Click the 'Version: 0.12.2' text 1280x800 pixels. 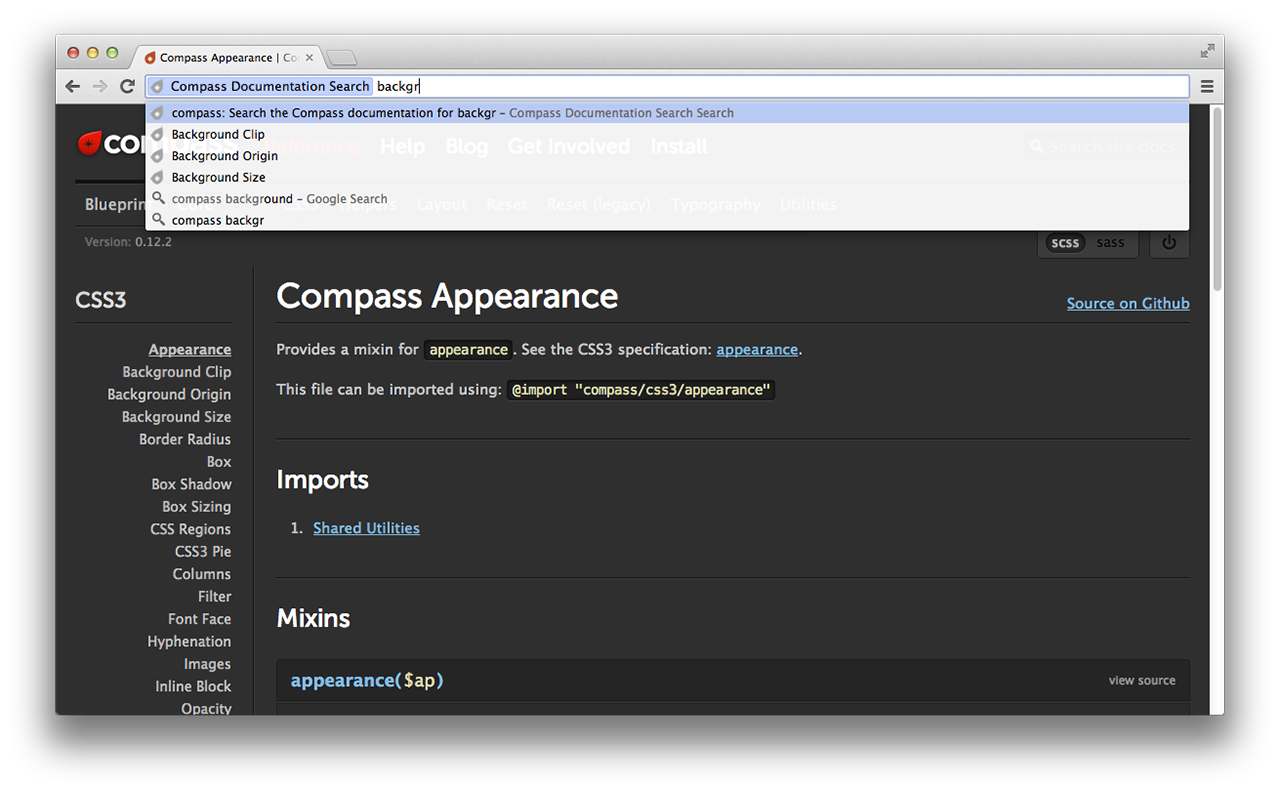(x=128, y=242)
